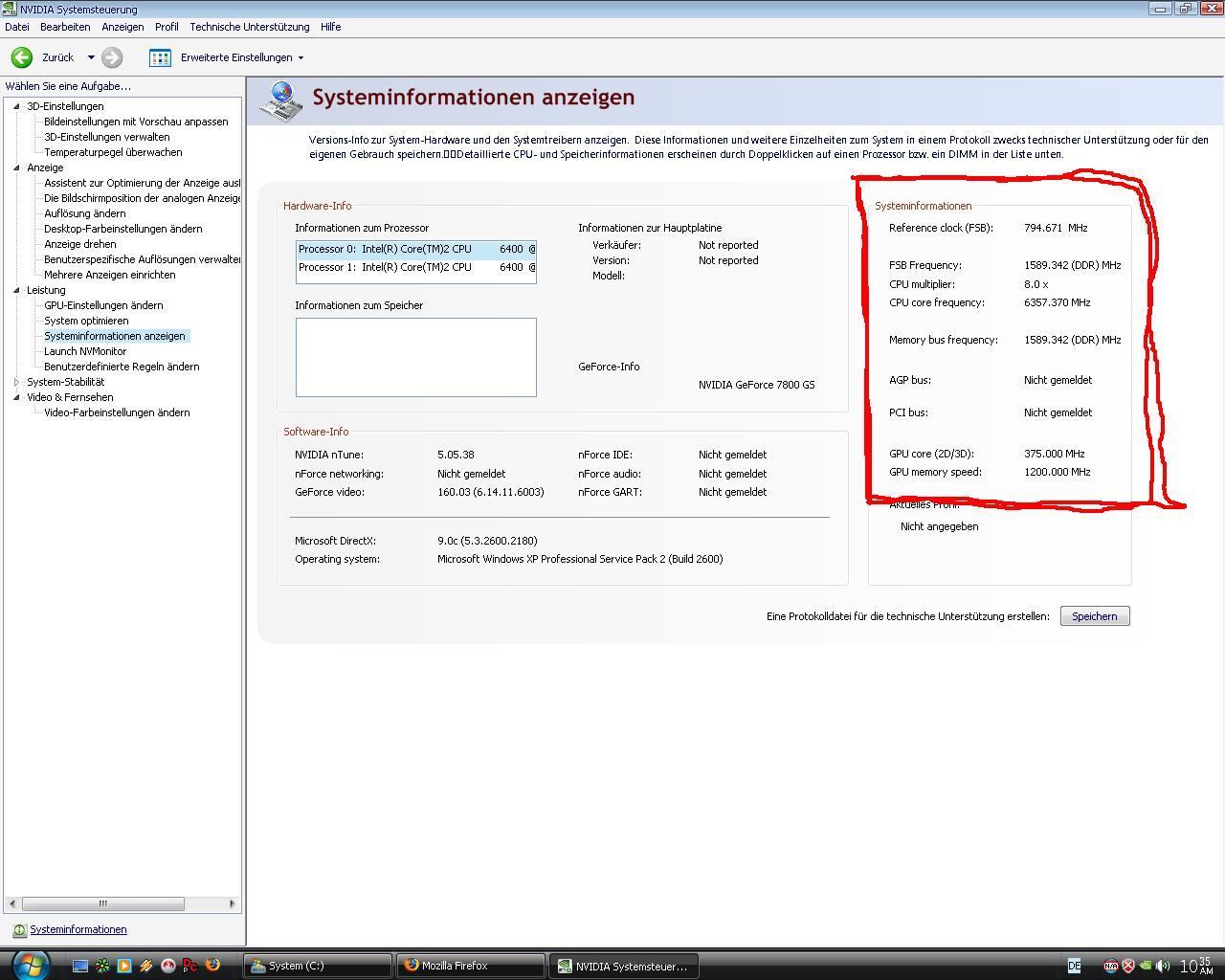Switch to the System (C:) taskbar window

click(318, 966)
